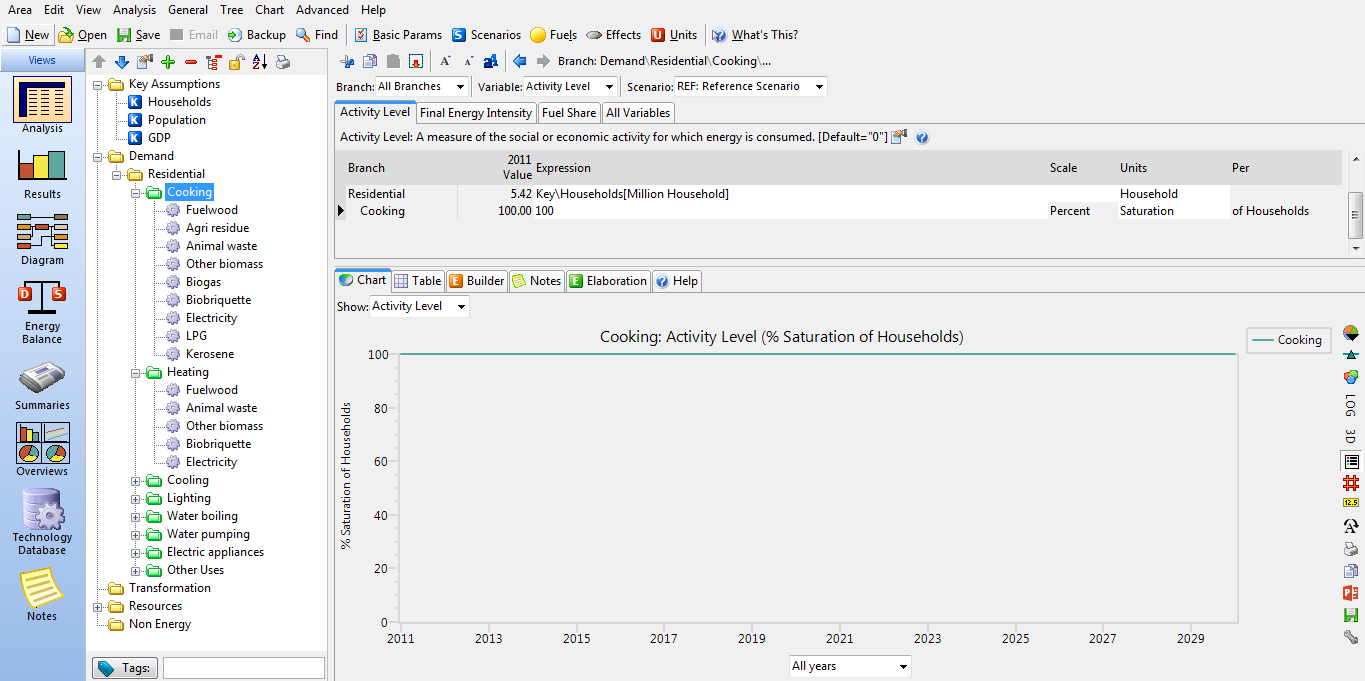This screenshot has width=1365, height=681.
Task: Open the Scenario dropdown
Action: 751,87
